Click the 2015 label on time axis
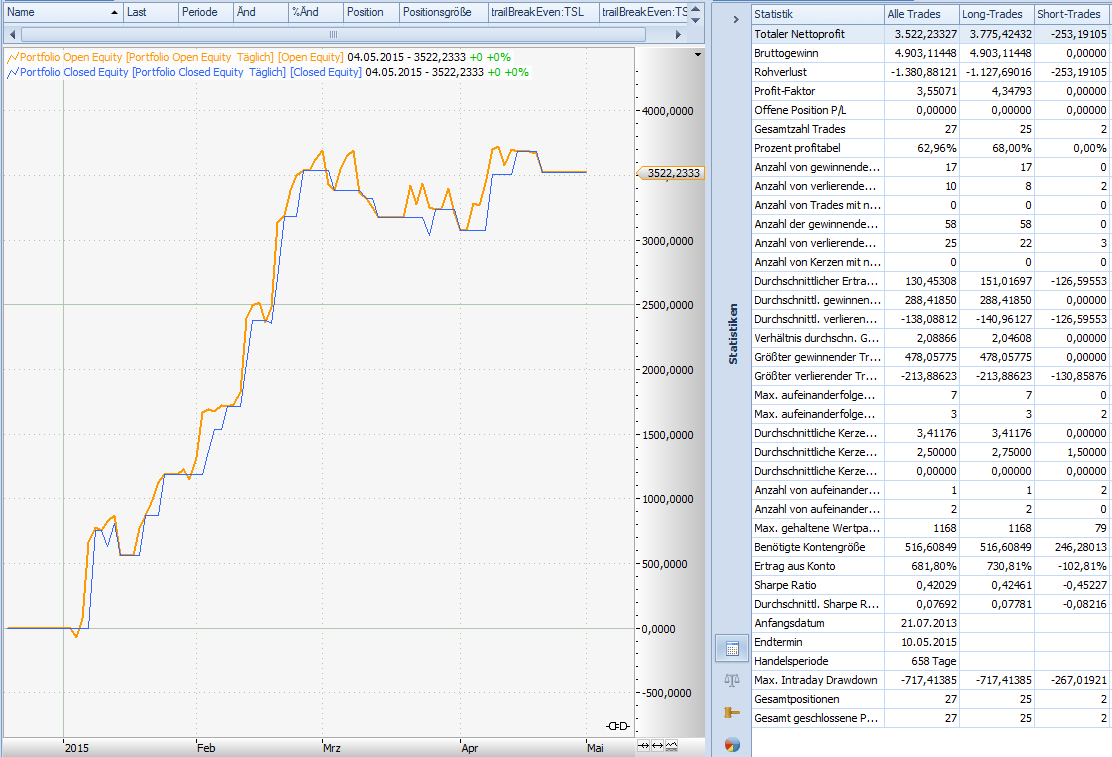 [x=77, y=748]
